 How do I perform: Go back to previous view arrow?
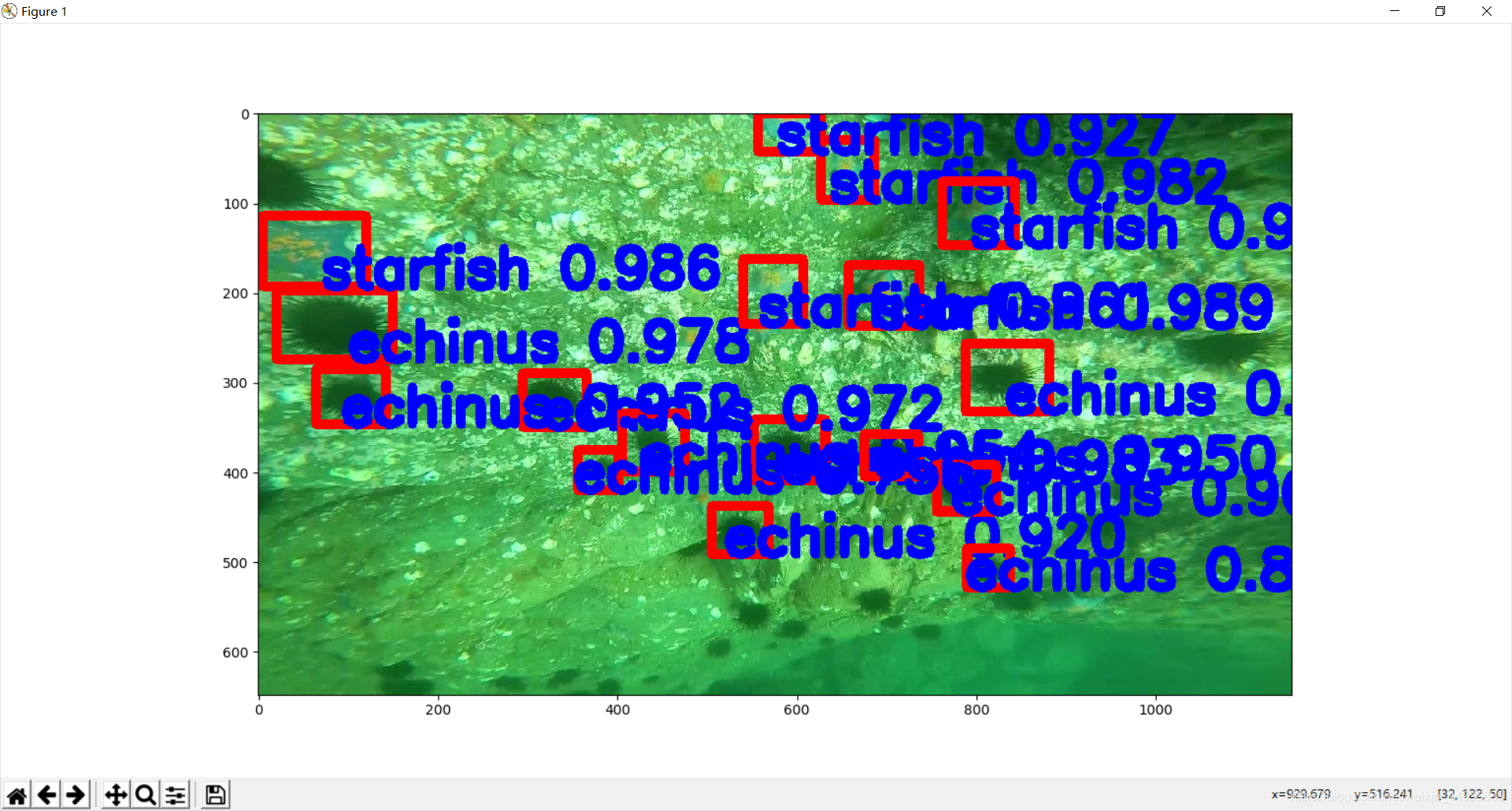[x=46, y=795]
